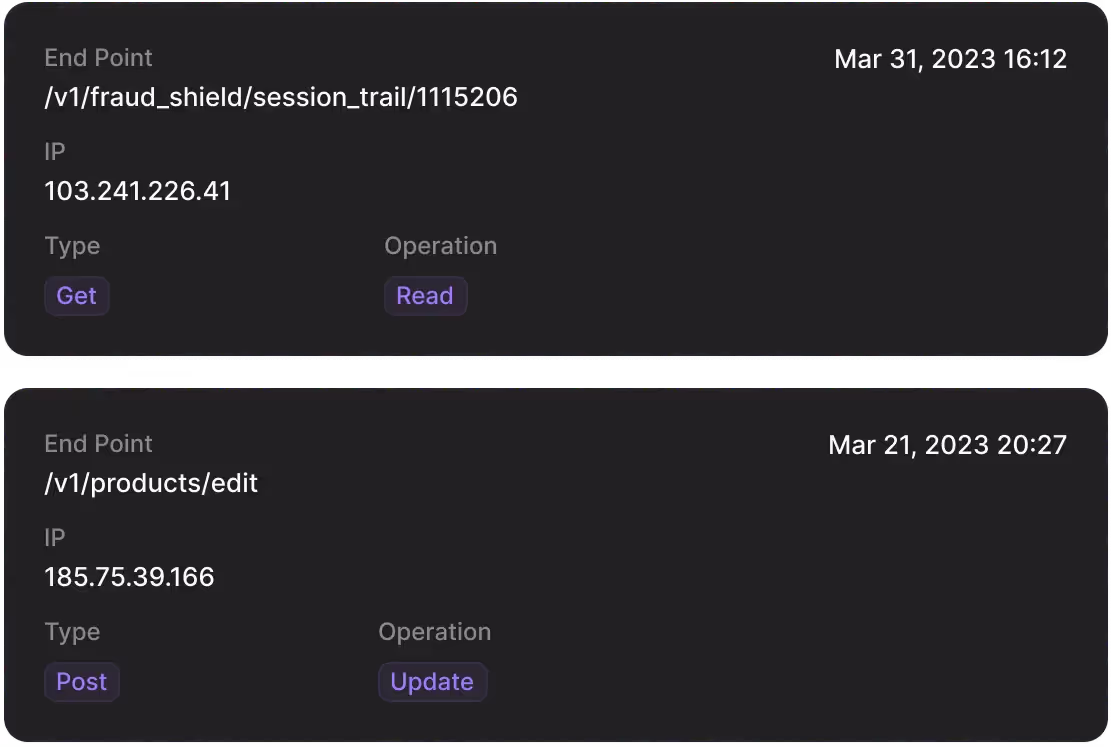Click the Mar 21, 2023 20:27 timestamp

click(x=947, y=445)
